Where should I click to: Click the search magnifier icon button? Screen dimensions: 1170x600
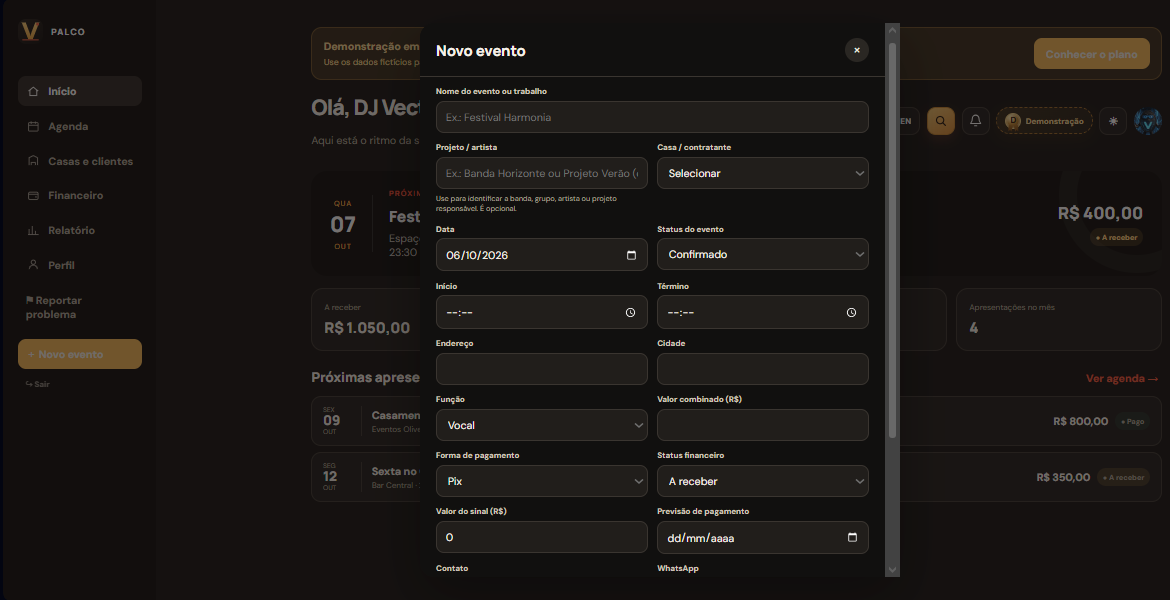940,121
